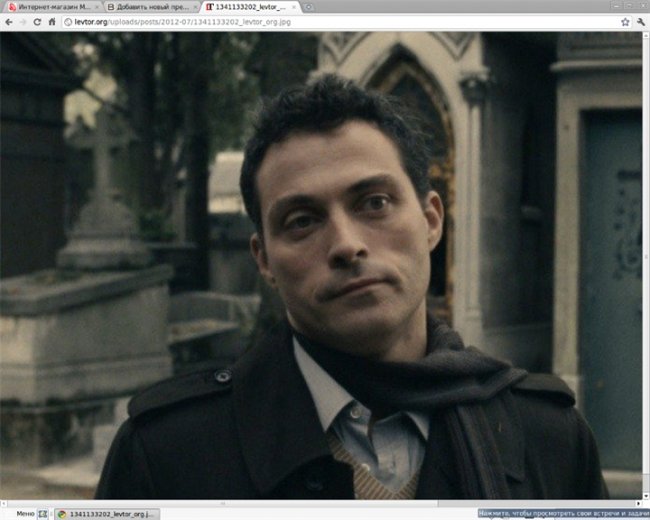
Task: Click the browser Forward arrow
Action: click(x=22, y=21)
